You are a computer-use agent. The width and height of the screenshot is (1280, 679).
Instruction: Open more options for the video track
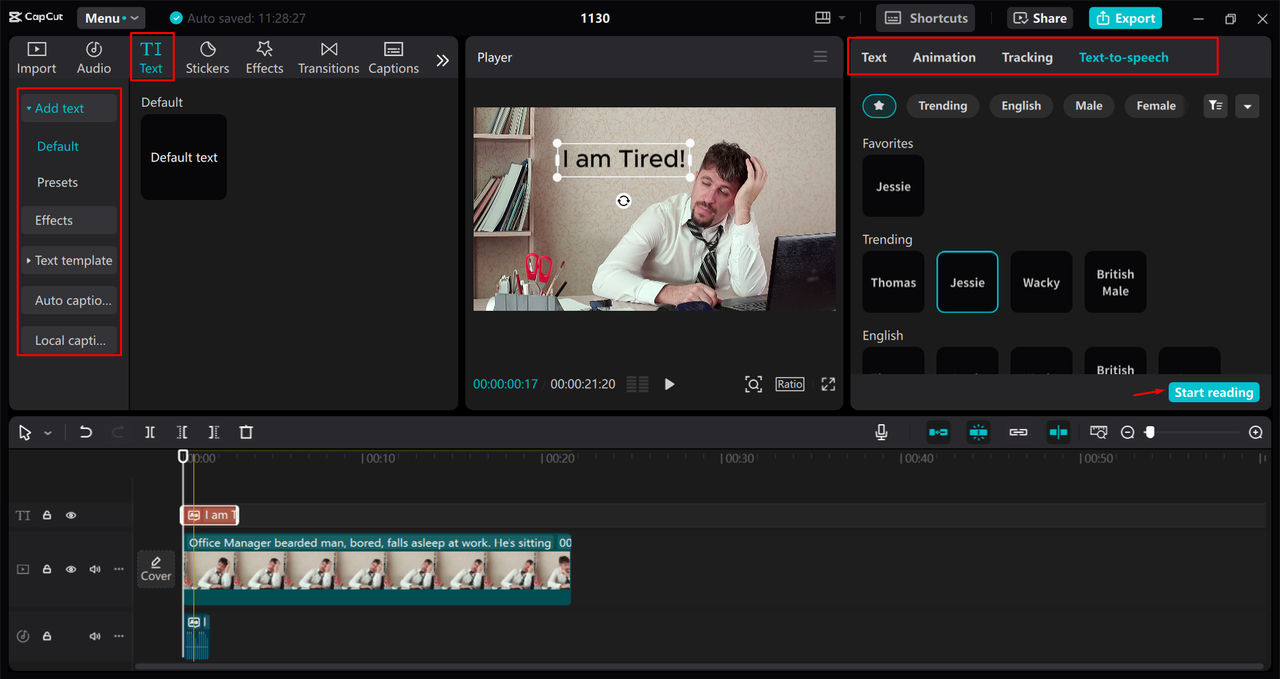[119, 569]
